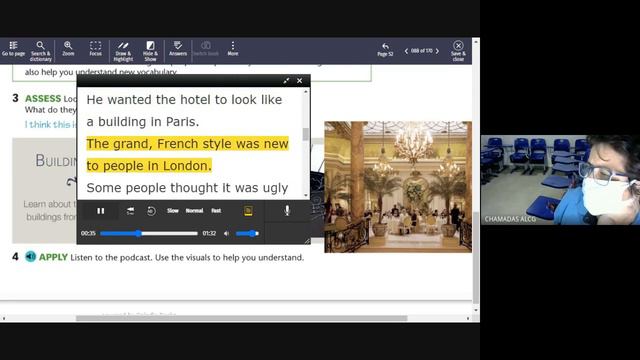Open the Go to page tool
This screenshot has width=640, height=360.
(x=13, y=50)
